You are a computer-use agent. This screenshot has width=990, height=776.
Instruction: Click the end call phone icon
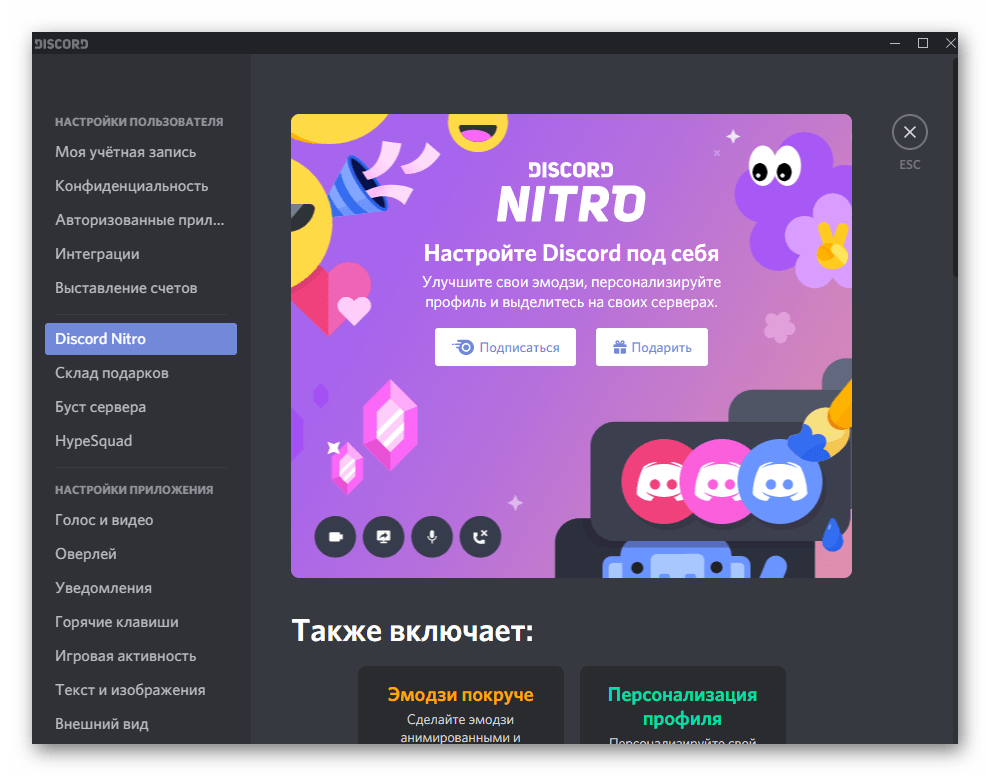[x=480, y=537]
